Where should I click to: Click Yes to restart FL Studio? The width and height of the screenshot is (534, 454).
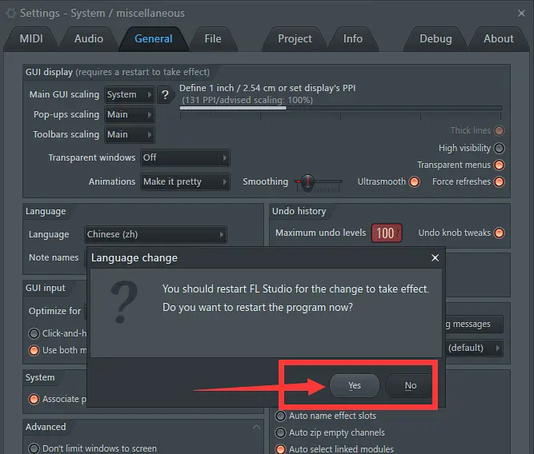point(355,386)
